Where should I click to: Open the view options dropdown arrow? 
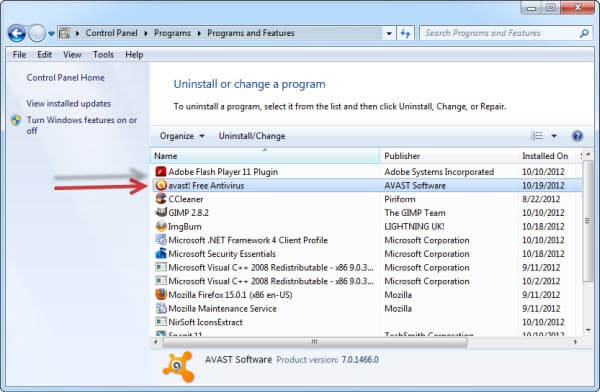tap(554, 136)
